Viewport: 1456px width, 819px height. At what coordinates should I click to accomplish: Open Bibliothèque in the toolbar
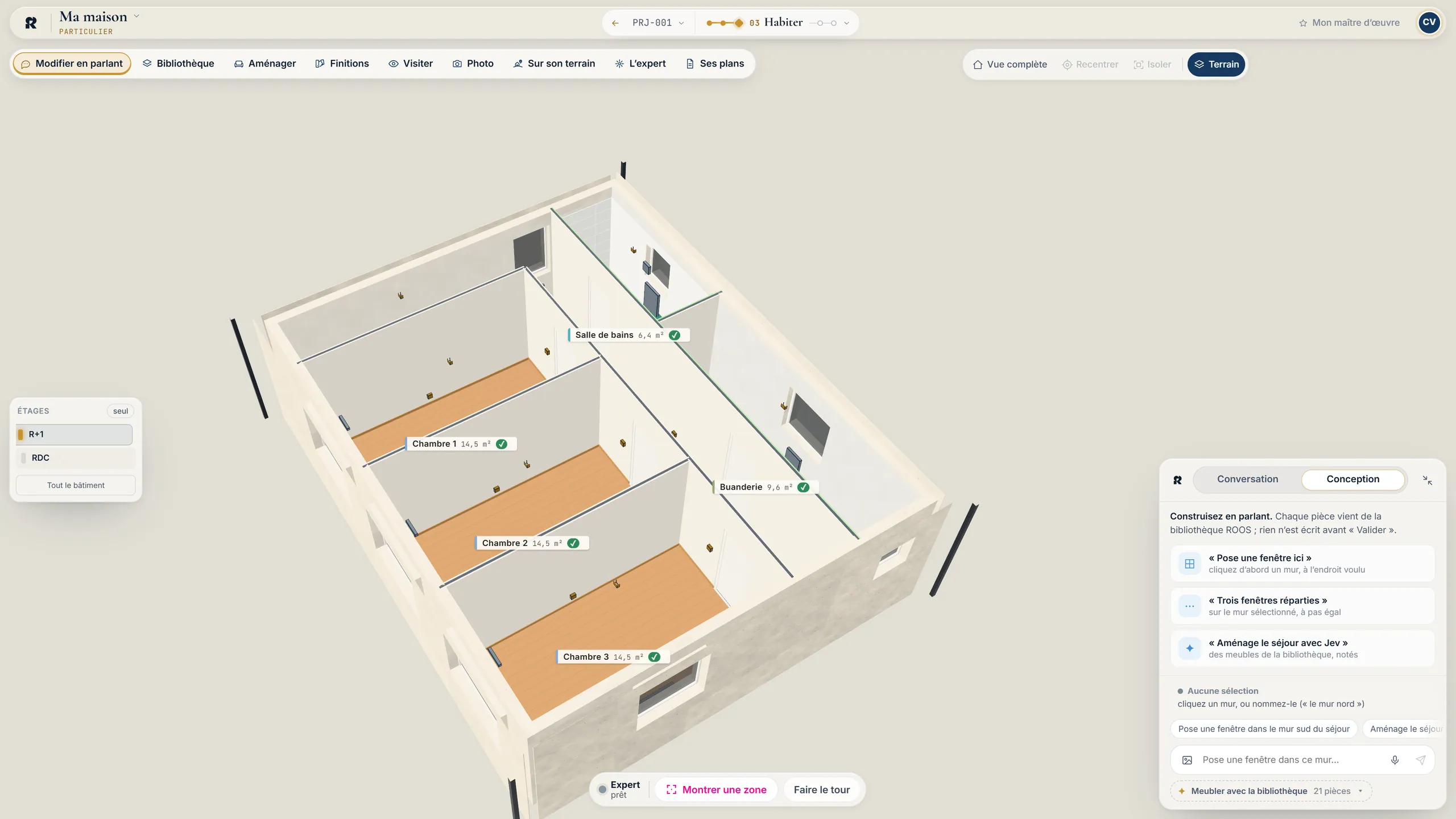coord(178,64)
